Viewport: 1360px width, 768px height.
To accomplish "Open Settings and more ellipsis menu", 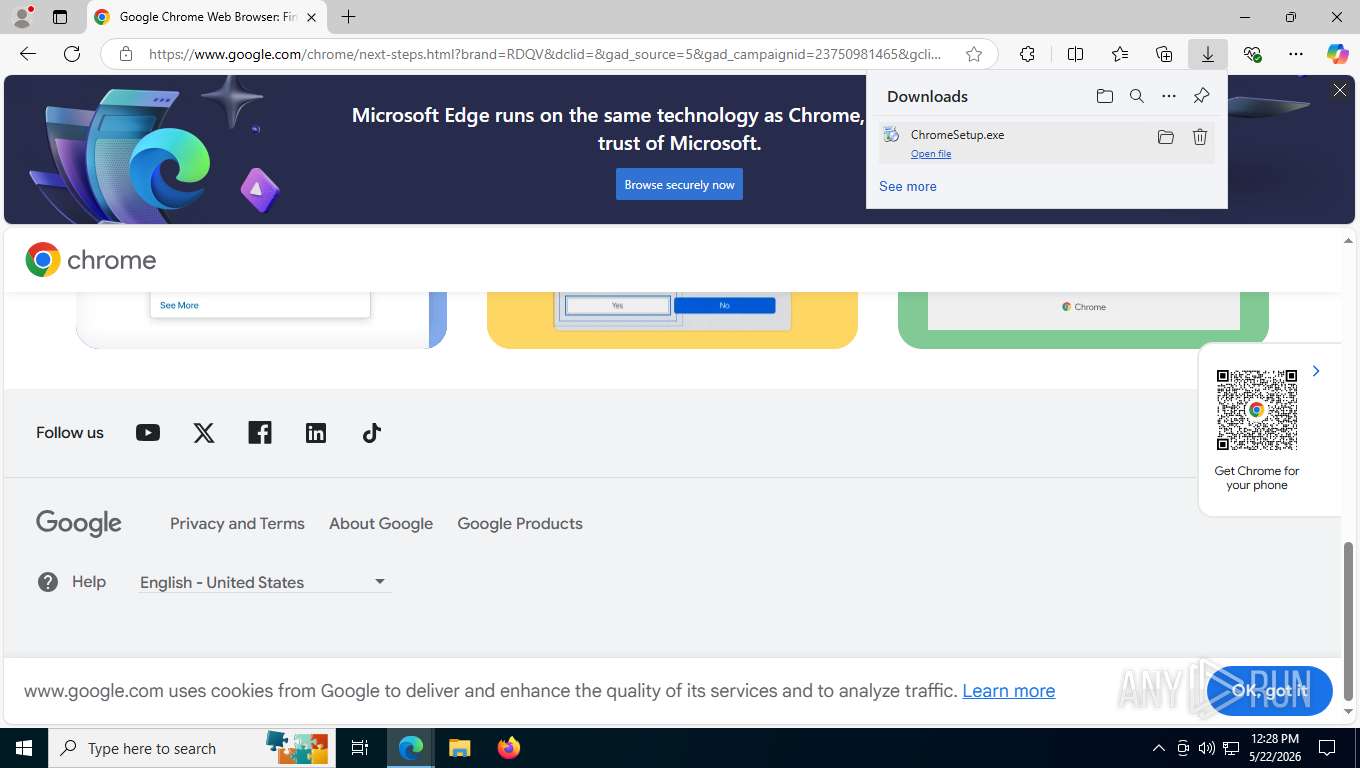I will 1296,54.
